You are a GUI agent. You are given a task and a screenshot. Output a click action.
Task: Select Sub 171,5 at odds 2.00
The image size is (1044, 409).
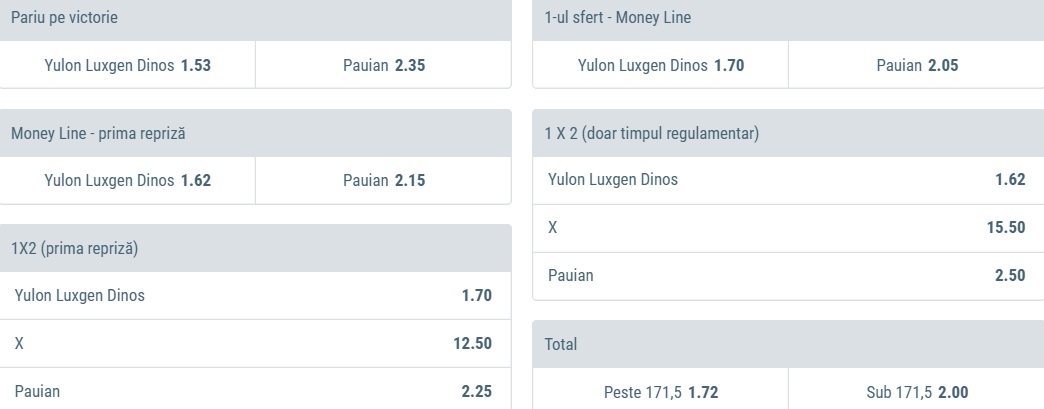(917, 392)
